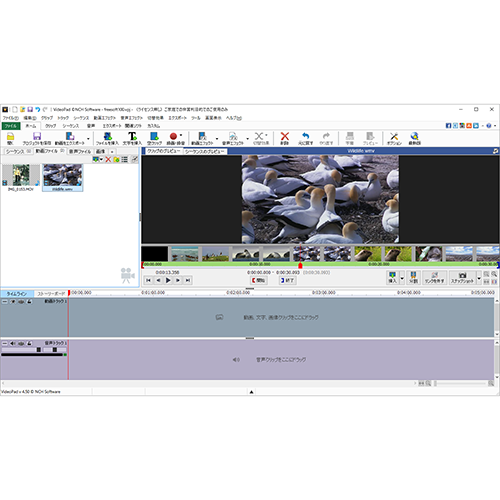Collapse Video Track 1 with the minus button
Image resolution: width=500 pixels, height=500 pixels.
click(x=5, y=301)
